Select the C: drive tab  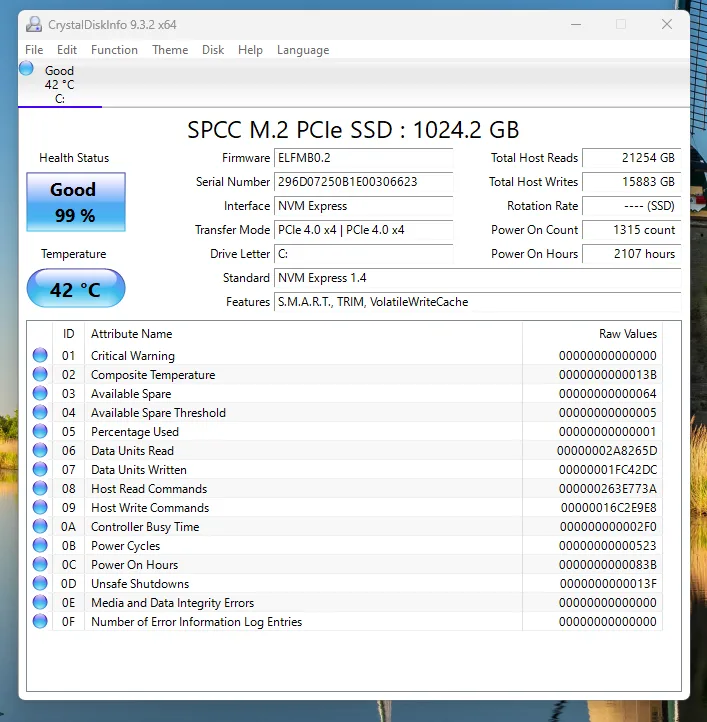pos(60,84)
